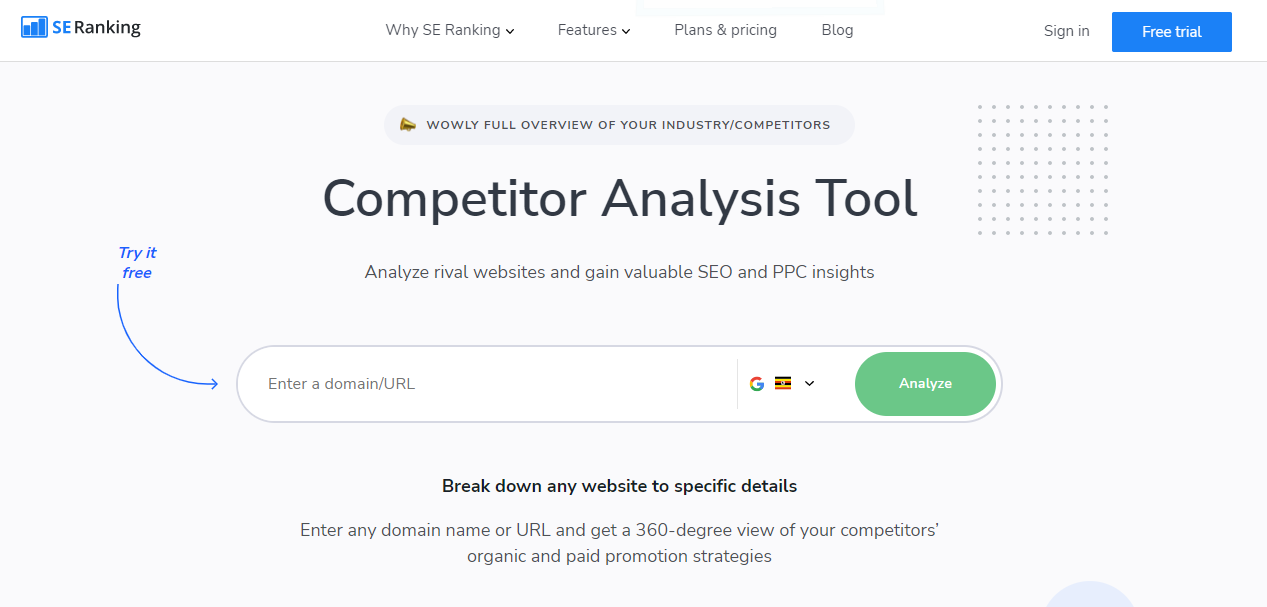
Task: Go to Plans & pricing page
Action: 725,30
